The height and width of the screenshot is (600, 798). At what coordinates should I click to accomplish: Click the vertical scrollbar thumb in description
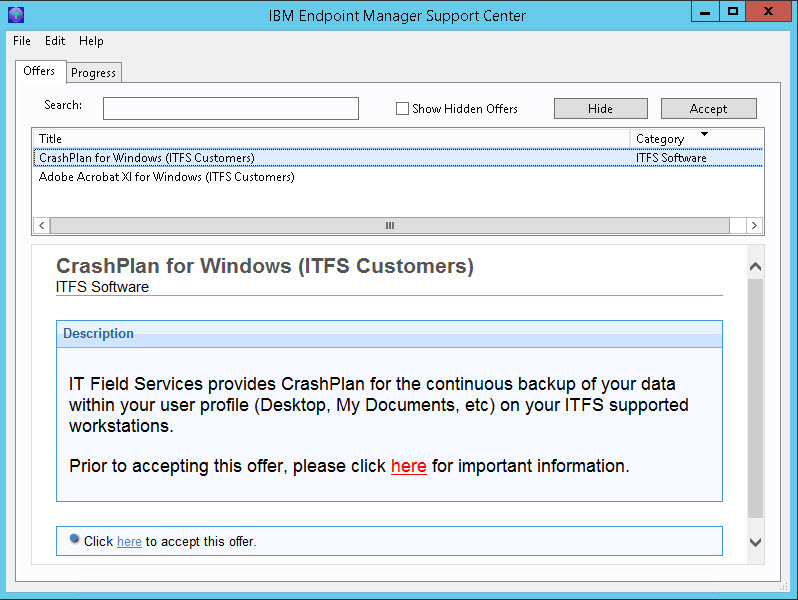coord(755,398)
